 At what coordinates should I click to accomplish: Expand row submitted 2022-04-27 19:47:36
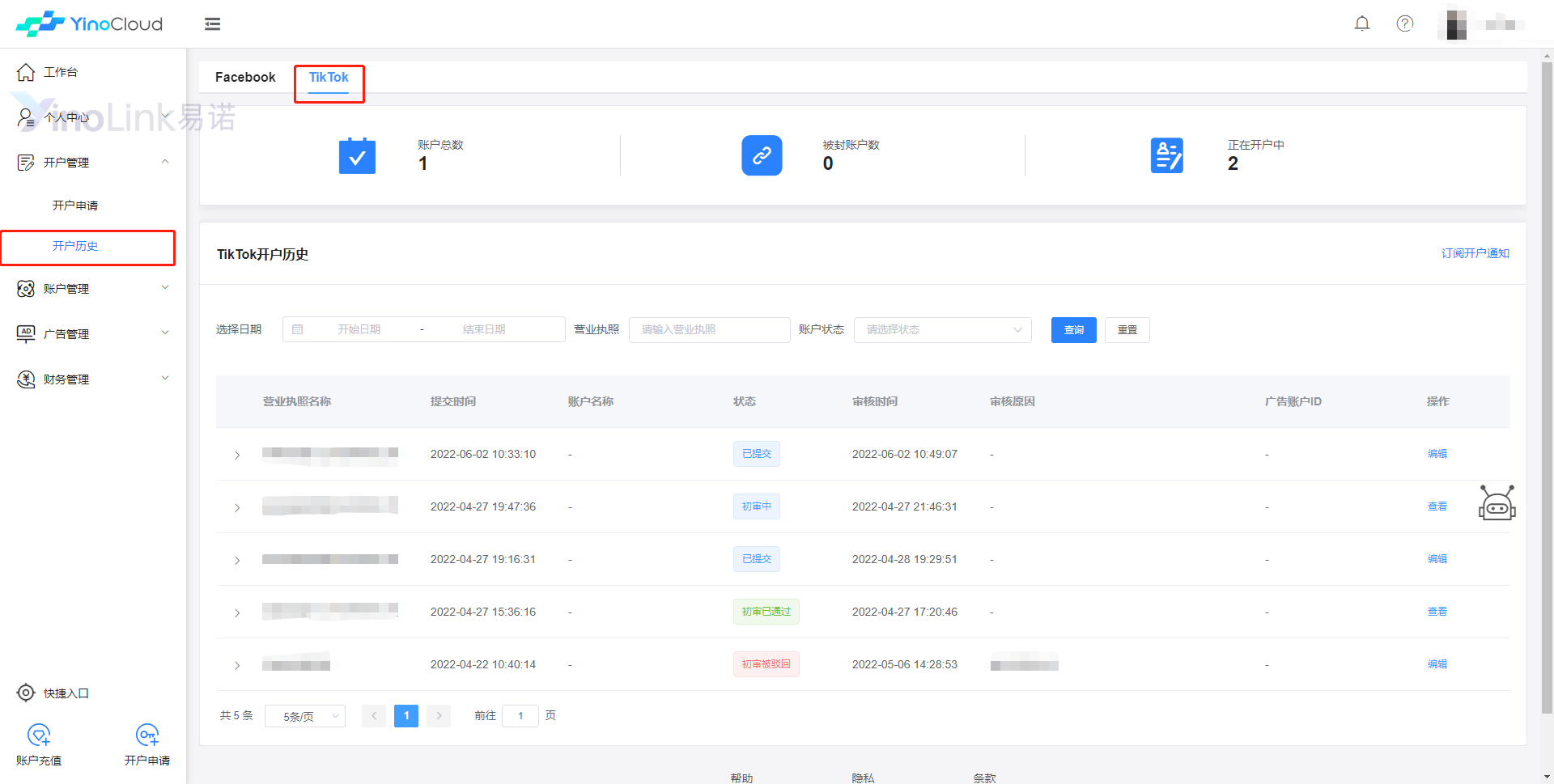click(x=237, y=507)
